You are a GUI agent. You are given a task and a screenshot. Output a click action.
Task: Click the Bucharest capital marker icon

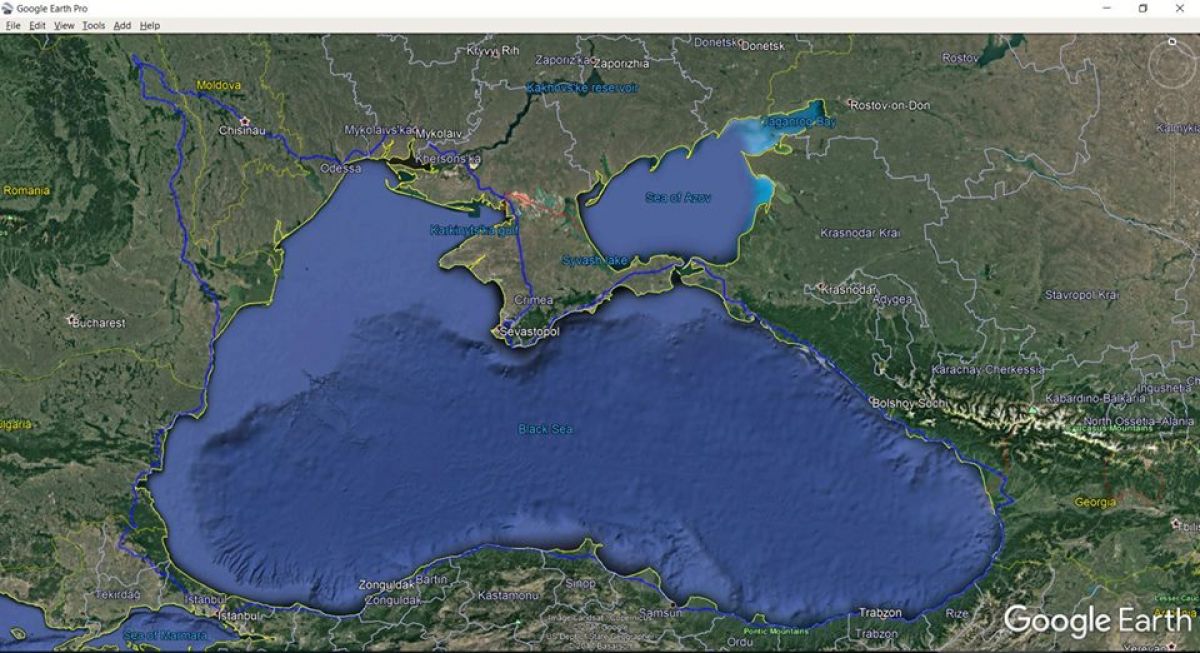tap(72, 320)
